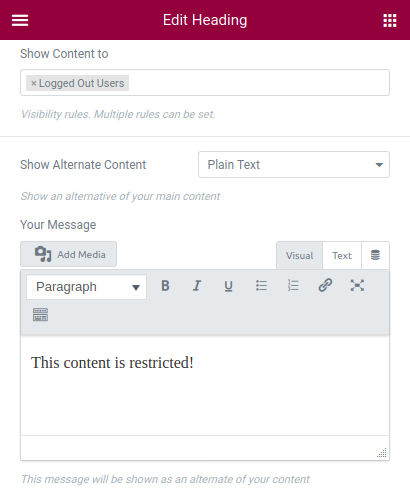Image resolution: width=410 pixels, height=492 pixels.
Task: Toggle the editor toolbar kitchen sink icon
Action: tap(40, 314)
